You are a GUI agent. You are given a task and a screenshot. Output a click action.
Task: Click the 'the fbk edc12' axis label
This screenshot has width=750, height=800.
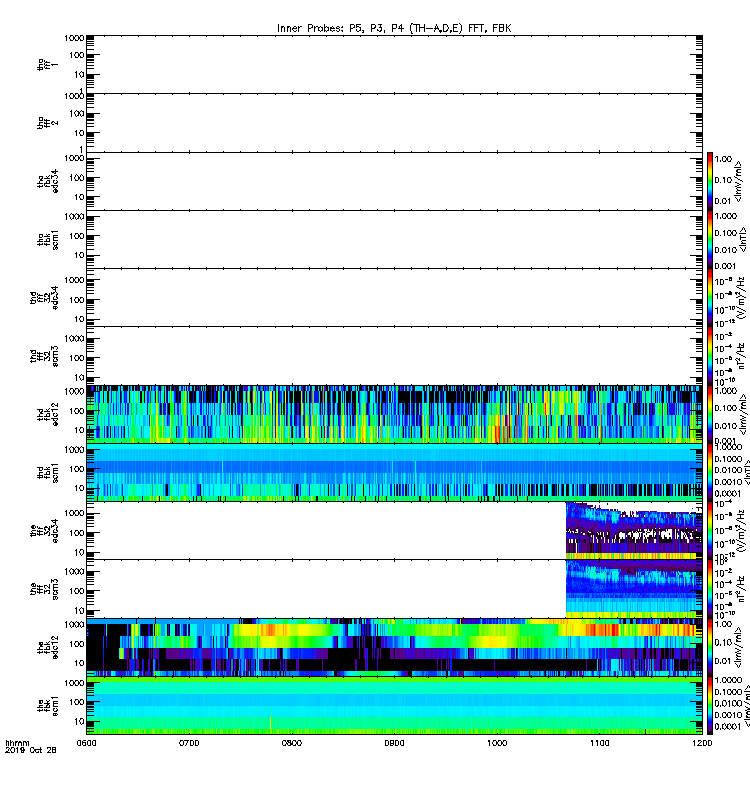click(x=47, y=647)
